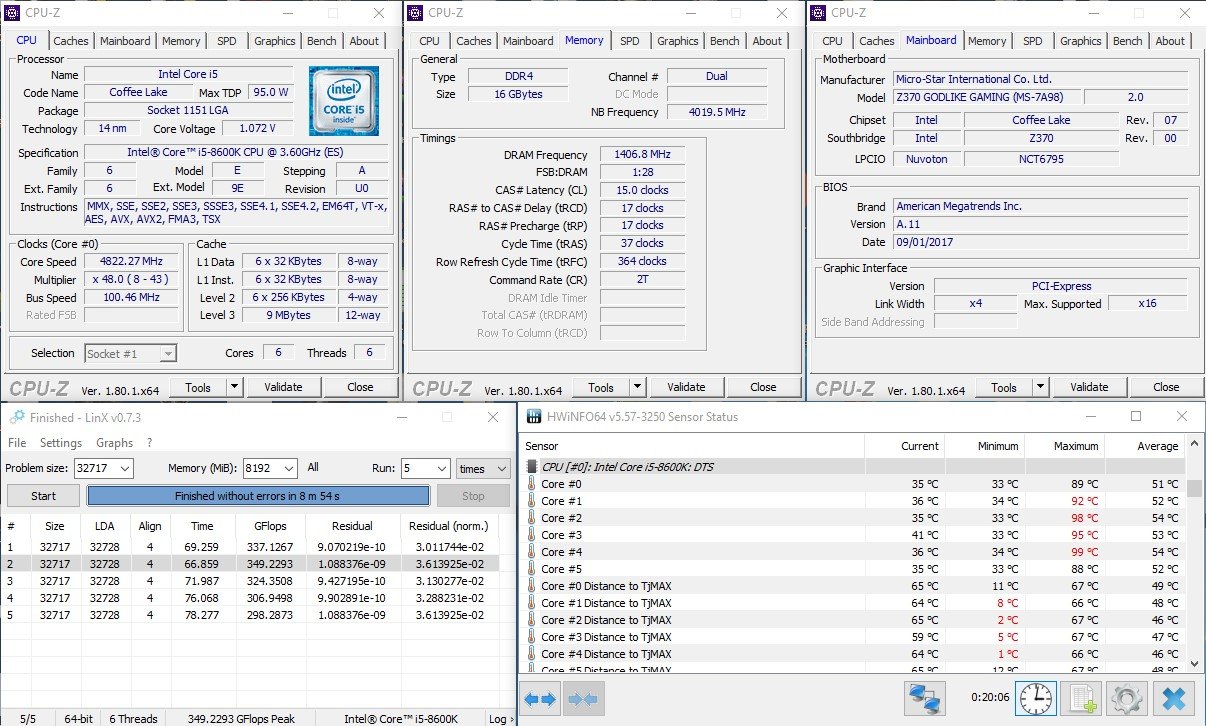Click LinX Start button

(x=43, y=496)
